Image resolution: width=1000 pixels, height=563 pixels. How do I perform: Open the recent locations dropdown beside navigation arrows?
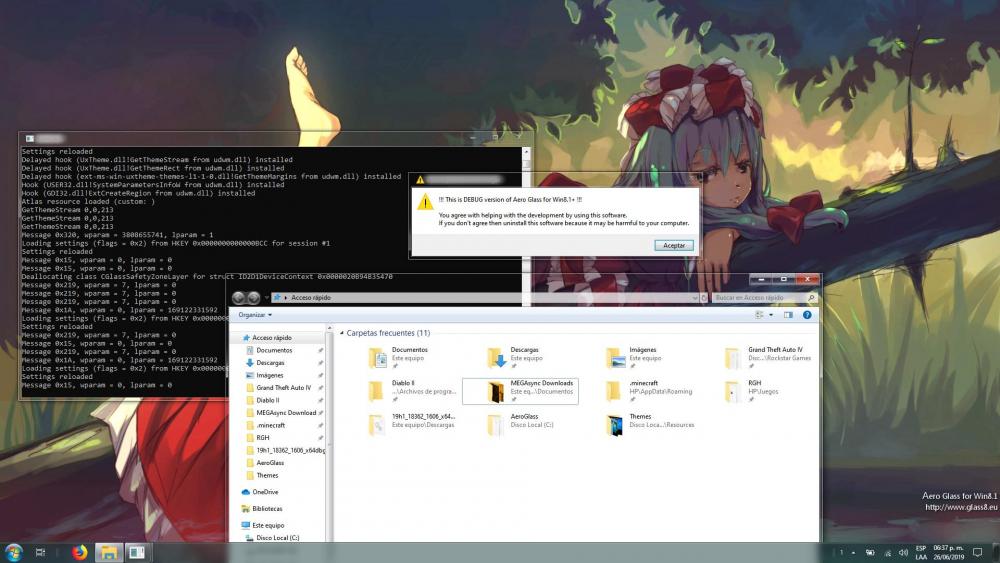tap(267, 298)
